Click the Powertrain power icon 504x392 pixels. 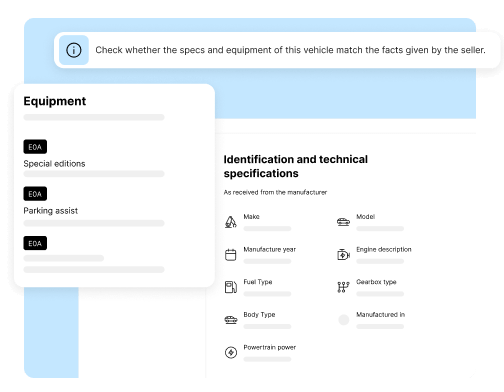click(231, 352)
